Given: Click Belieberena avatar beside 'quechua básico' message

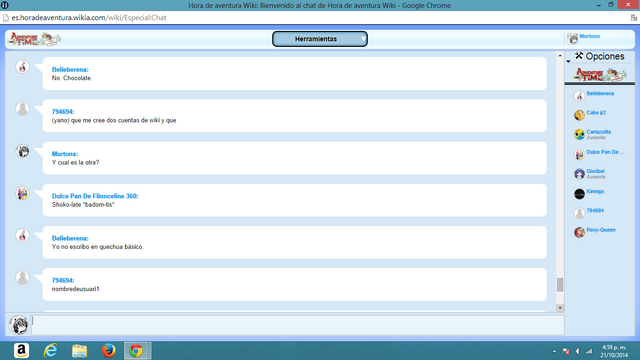Looking at the screenshot, I should pos(22,235).
